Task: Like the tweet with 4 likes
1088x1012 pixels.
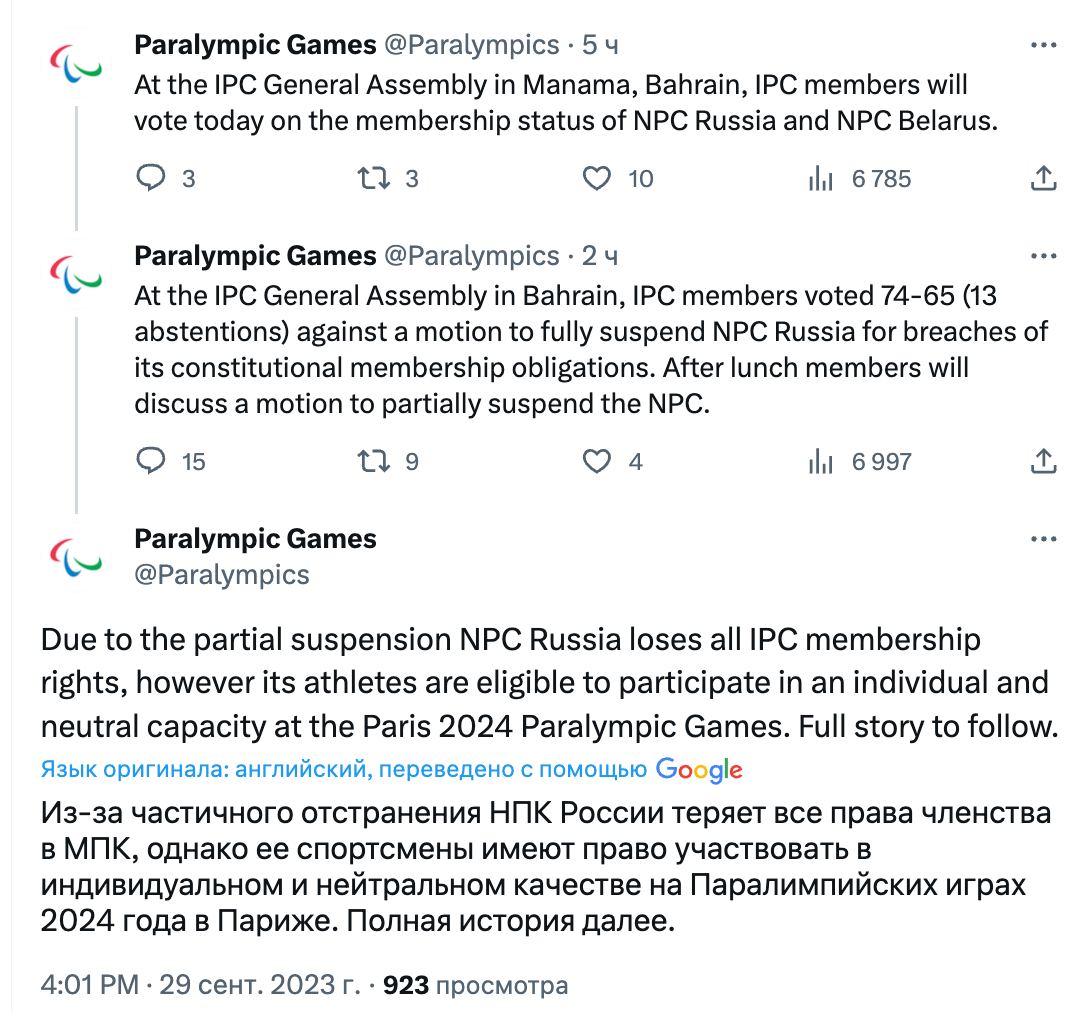Action: [597, 461]
